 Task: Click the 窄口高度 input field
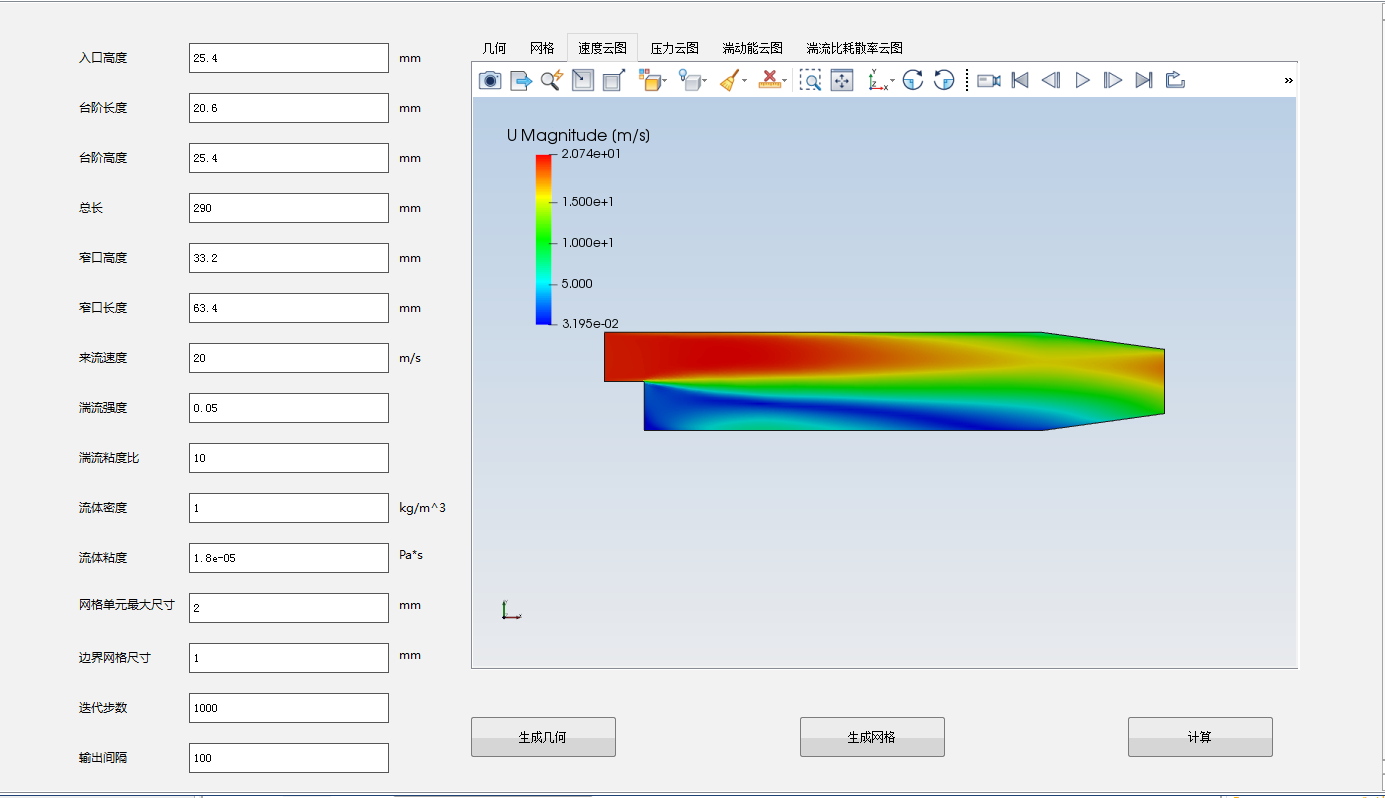coord(289,258)
